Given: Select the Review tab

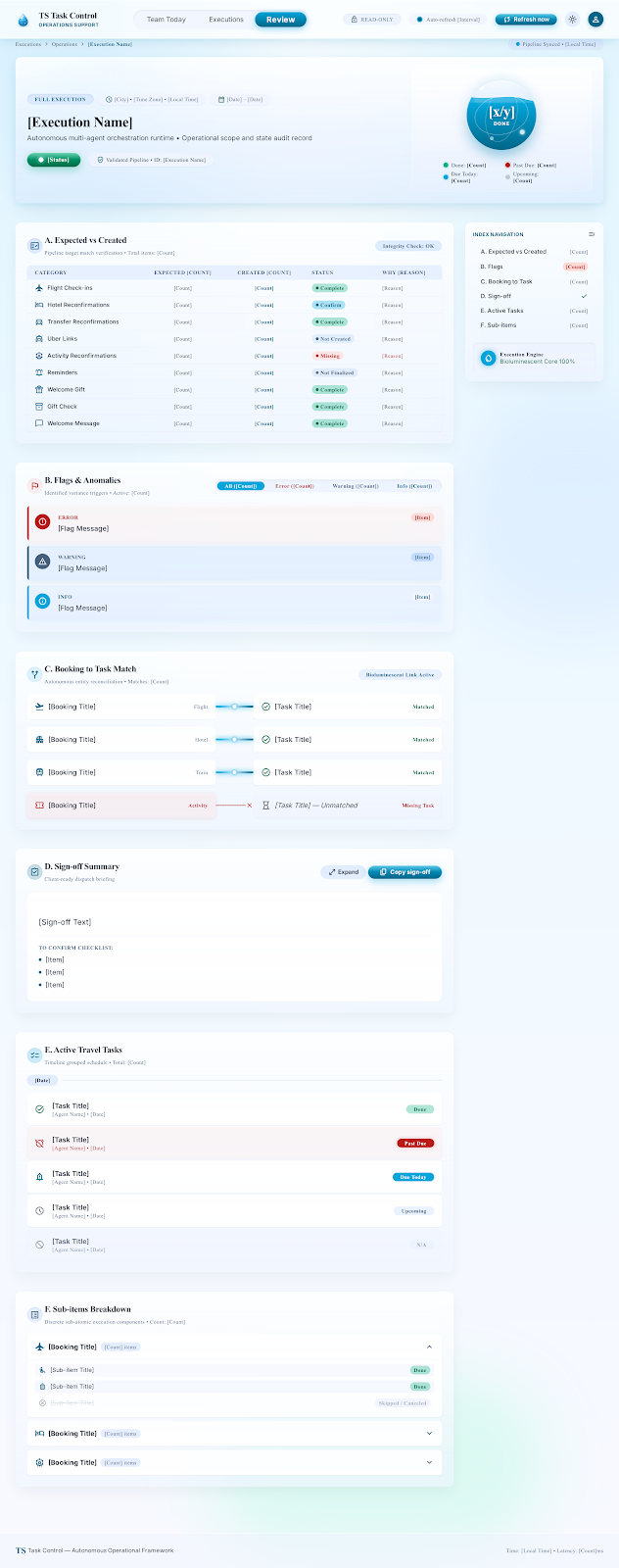Looking at the screenshot, I should click(280, 20).
